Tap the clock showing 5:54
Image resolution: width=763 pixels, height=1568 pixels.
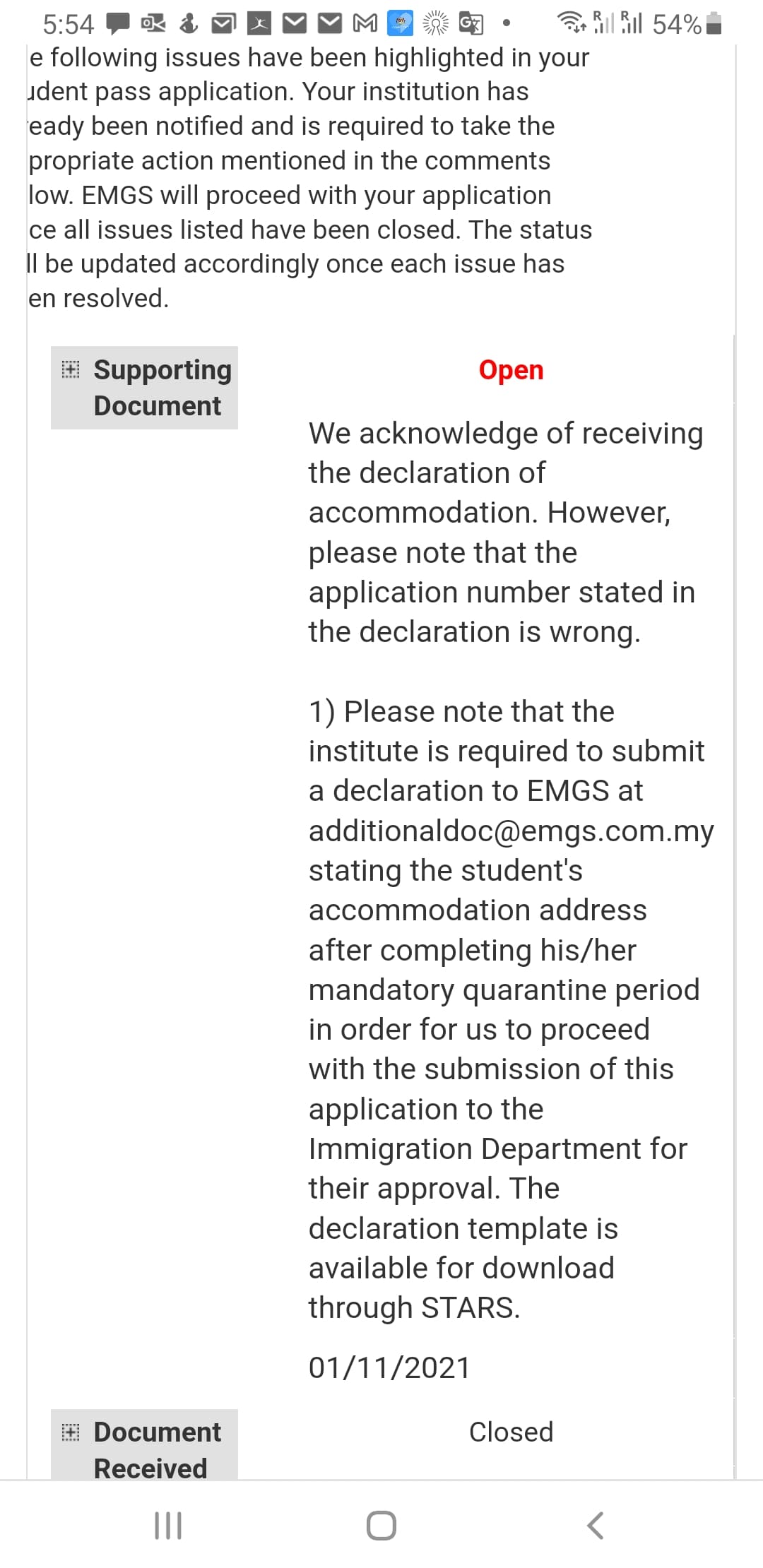point(68,25)
